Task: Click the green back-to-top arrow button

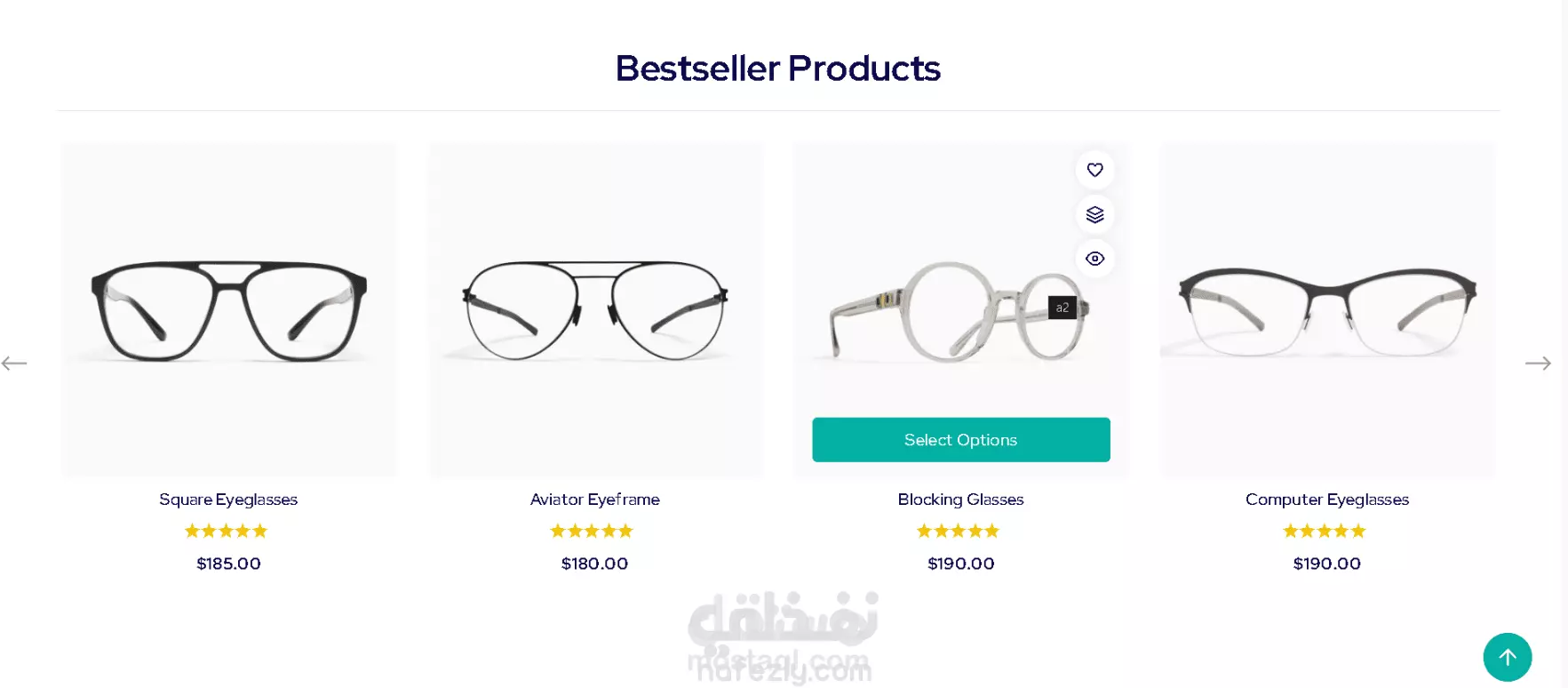Action: 1507,657
